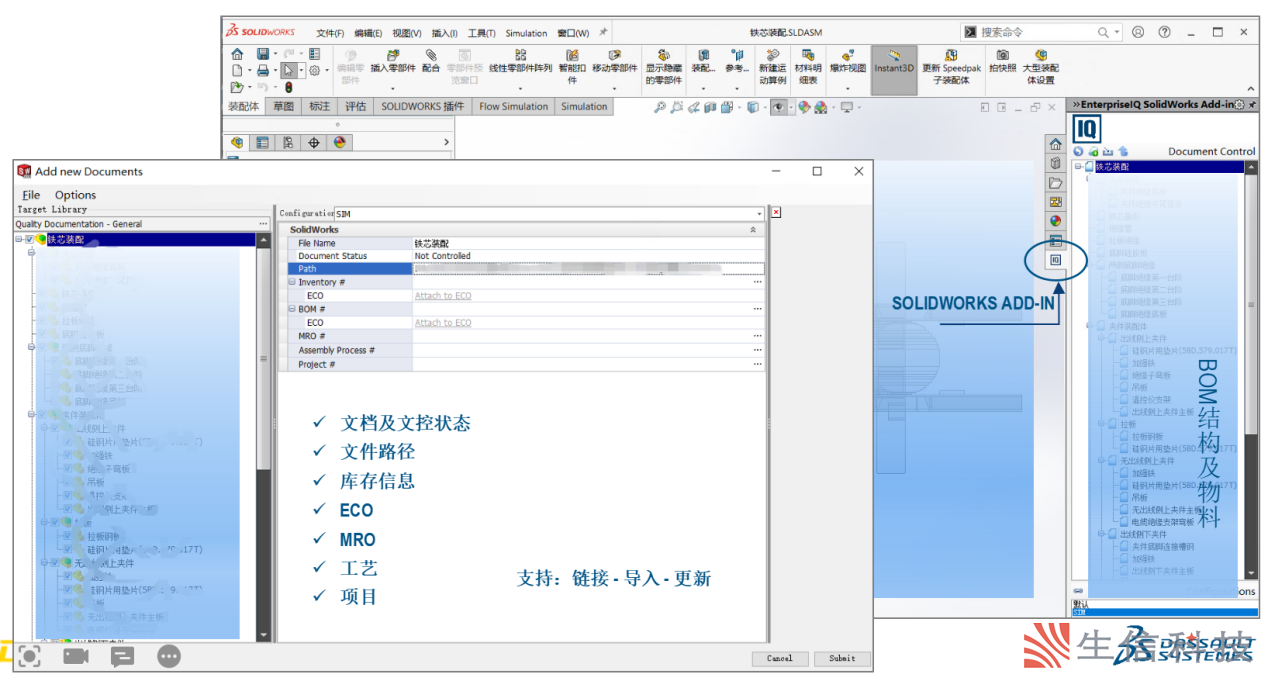
Task: Collapse the BOM # row group
Action: pyautogui.click(x=292, y=310)
